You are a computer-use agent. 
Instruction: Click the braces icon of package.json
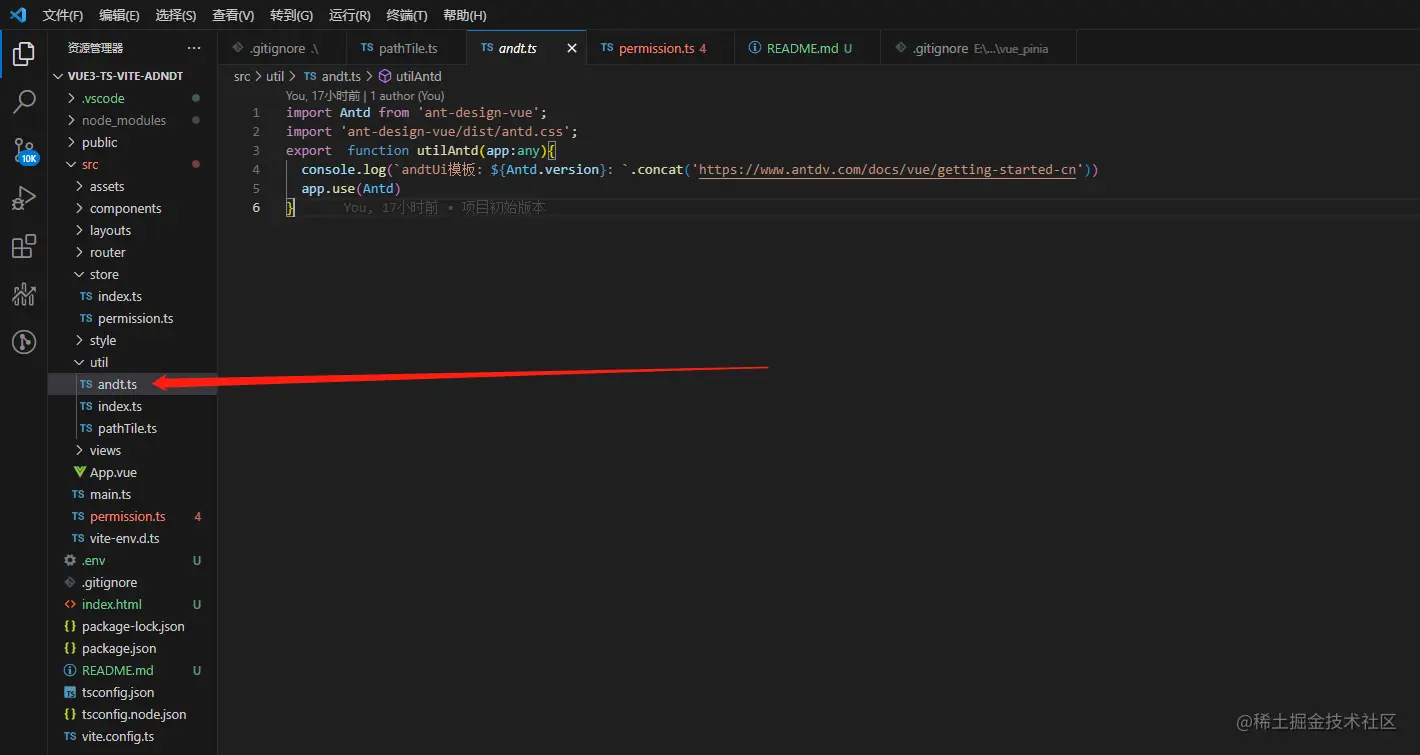click(70, 648)
